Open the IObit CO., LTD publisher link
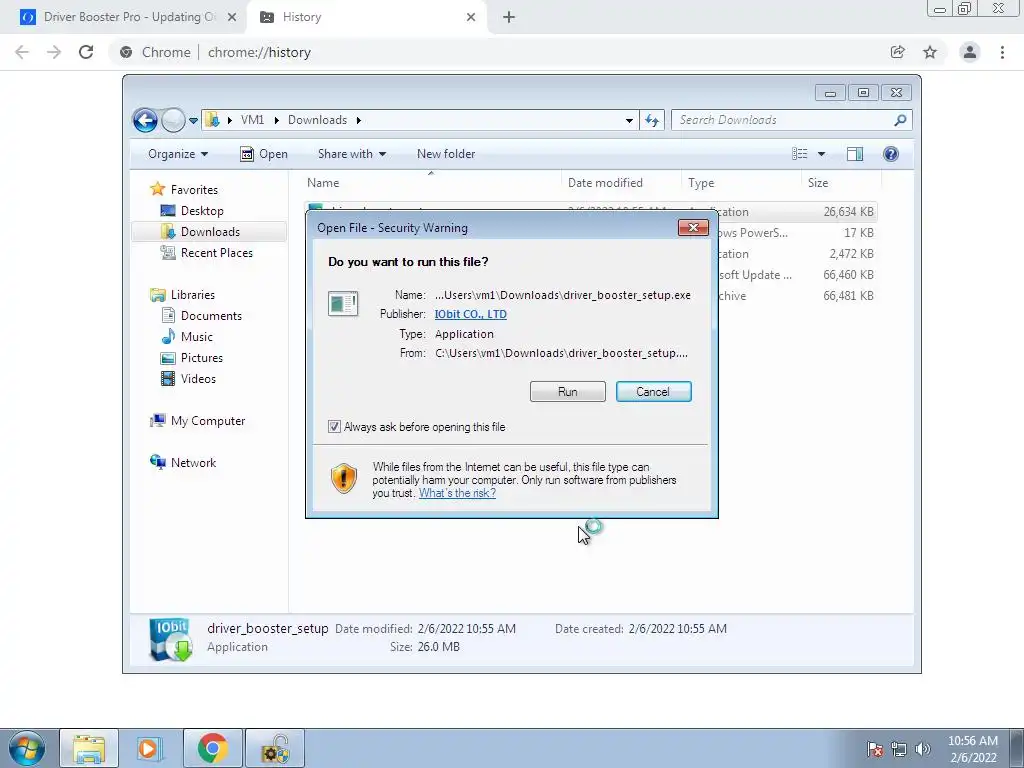 coord(471,314)
